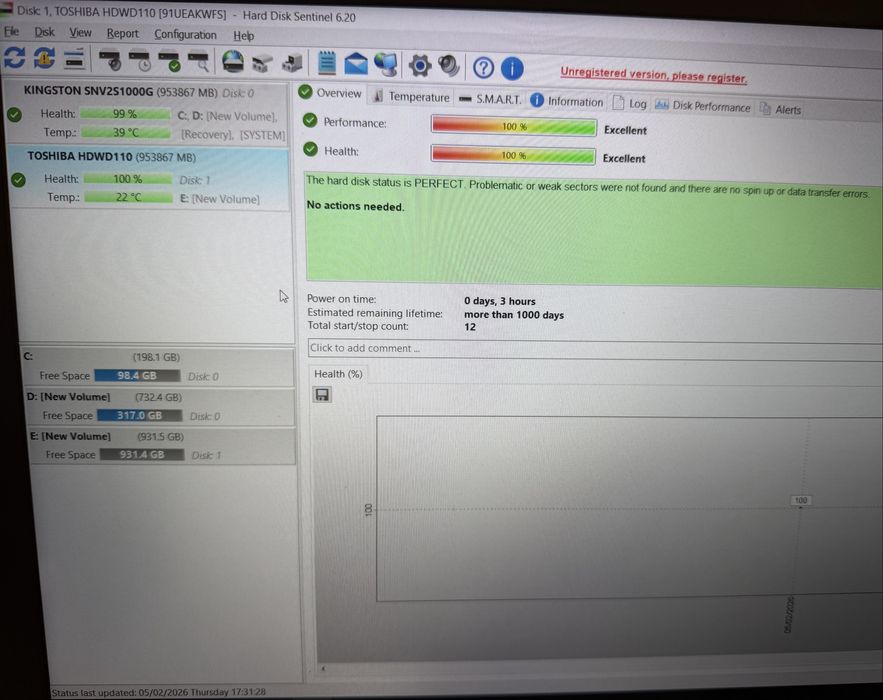Click the two gray disks toolbar icon
This screenshot has width=883, height=700.
[262, 63]
